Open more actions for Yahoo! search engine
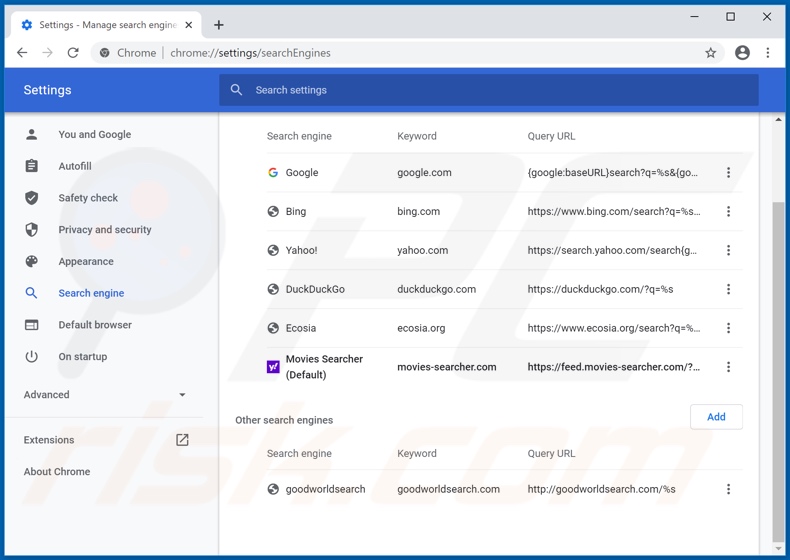 (x=728, y=250)
